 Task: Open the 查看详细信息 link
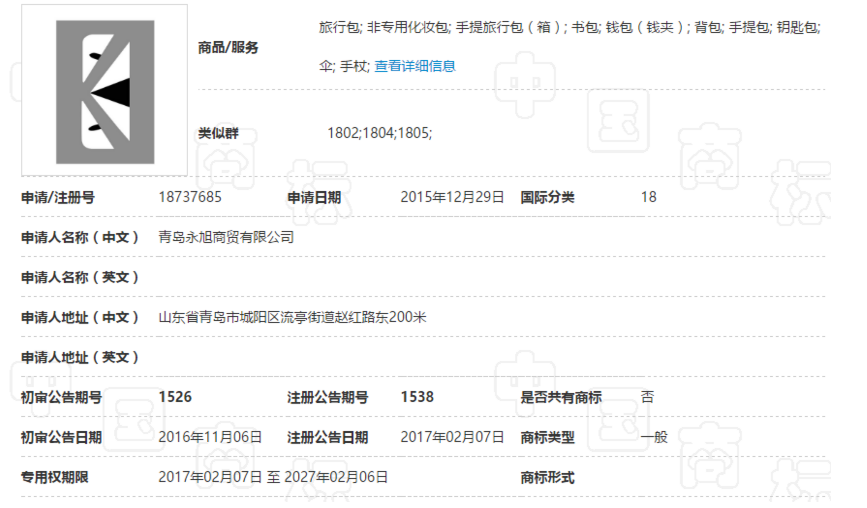click(415, 66)
